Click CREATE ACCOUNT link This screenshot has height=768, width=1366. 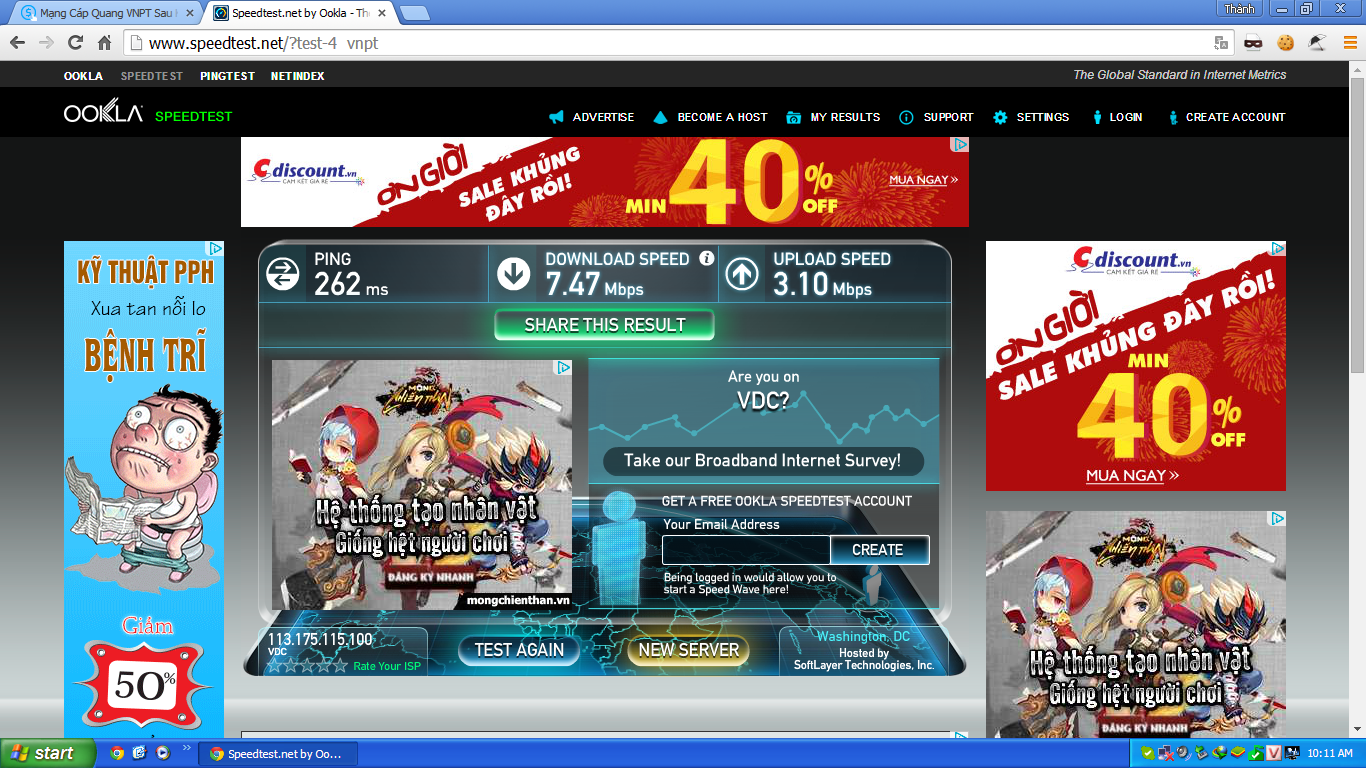click(x=1236, y=117)
